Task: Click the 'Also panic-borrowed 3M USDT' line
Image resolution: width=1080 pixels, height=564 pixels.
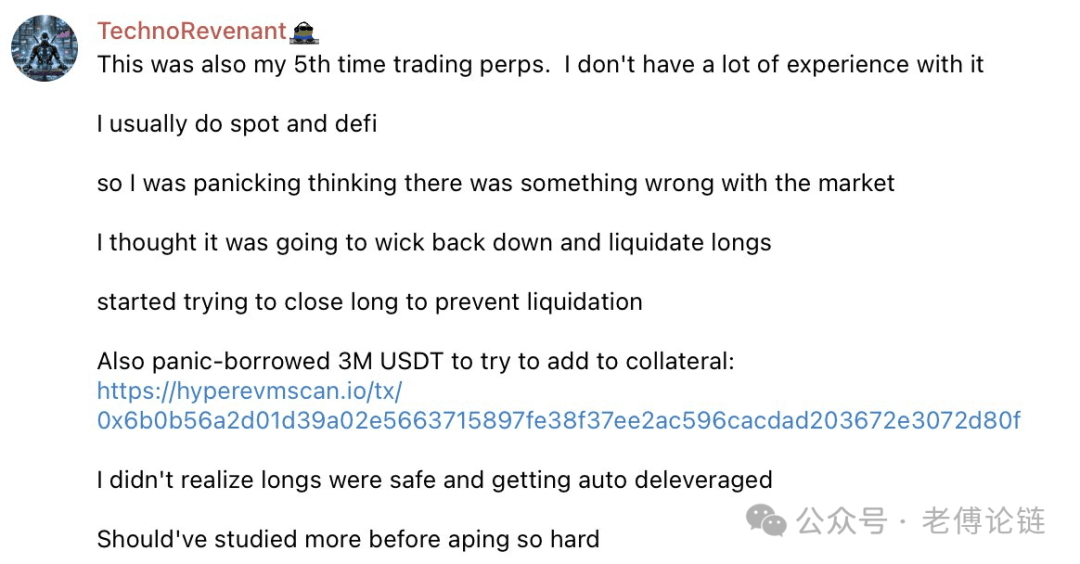Action: click(x=416, y=362)
